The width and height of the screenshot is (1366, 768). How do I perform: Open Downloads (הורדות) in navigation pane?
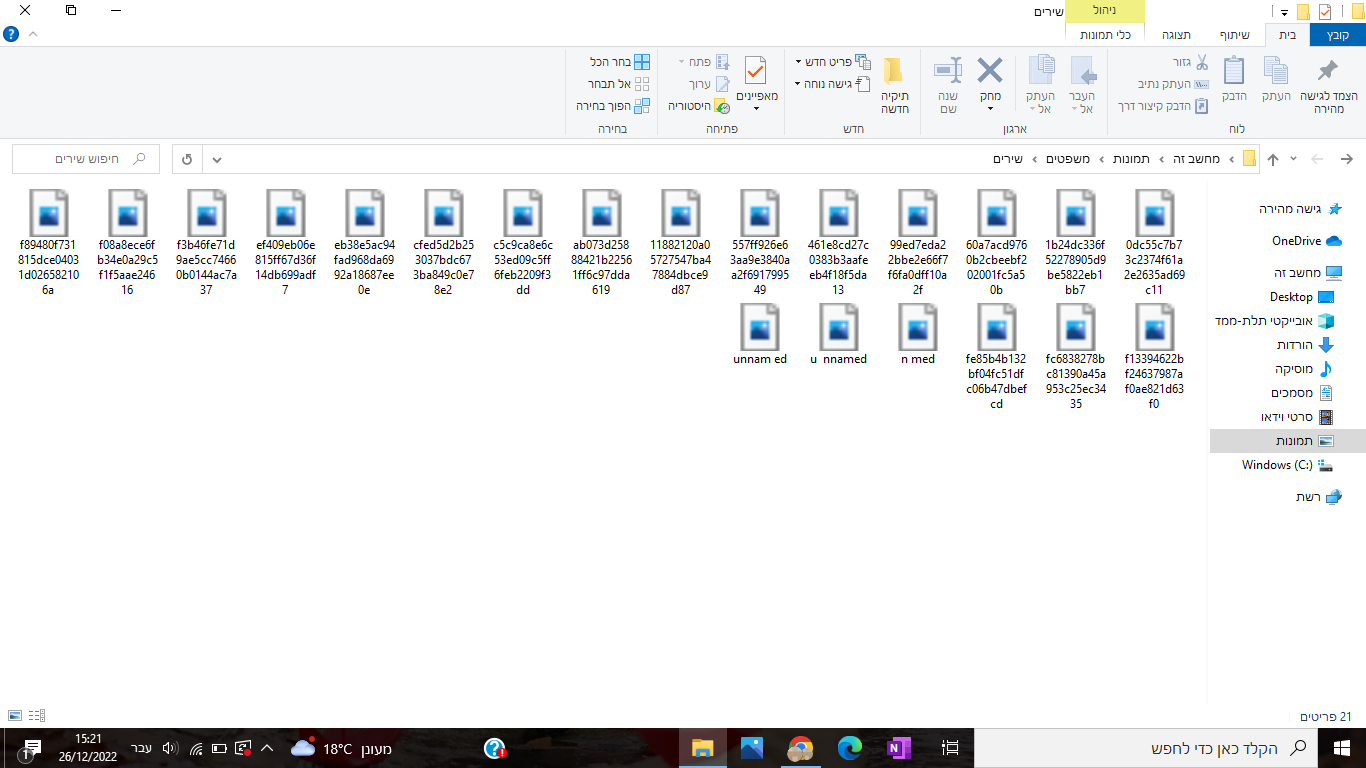pyautogui.click(x=1305, y=345)
